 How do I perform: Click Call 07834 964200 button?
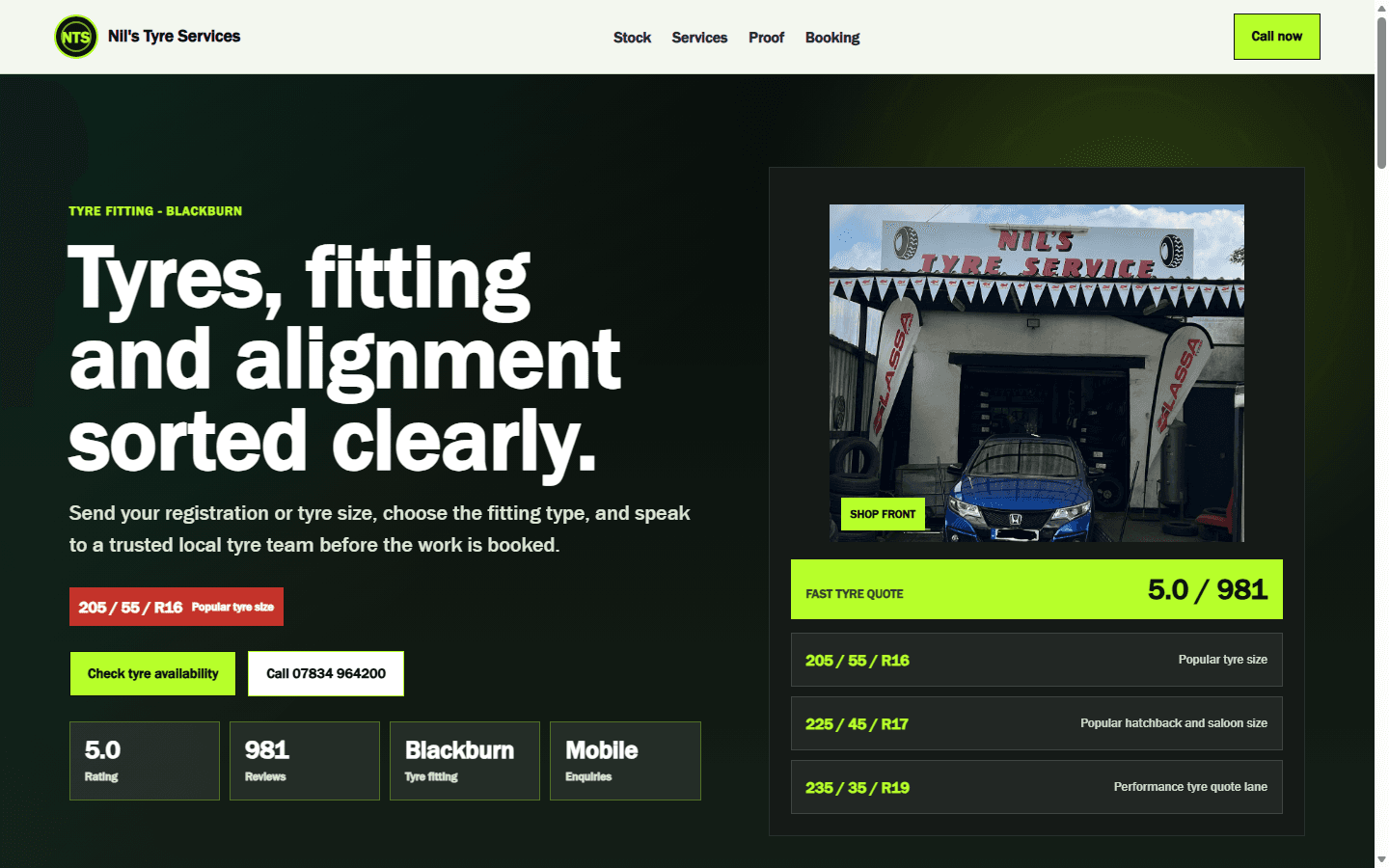coord(326,673)
